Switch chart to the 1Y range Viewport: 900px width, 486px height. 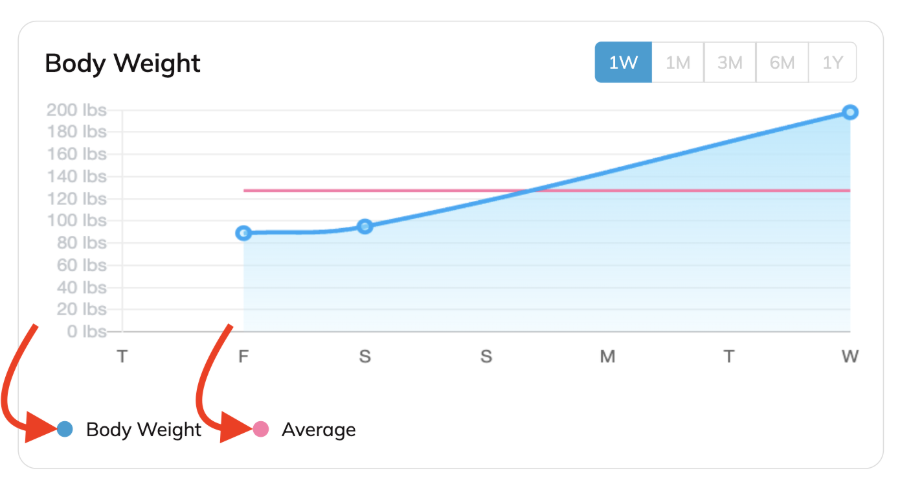(x=832, y=62)
